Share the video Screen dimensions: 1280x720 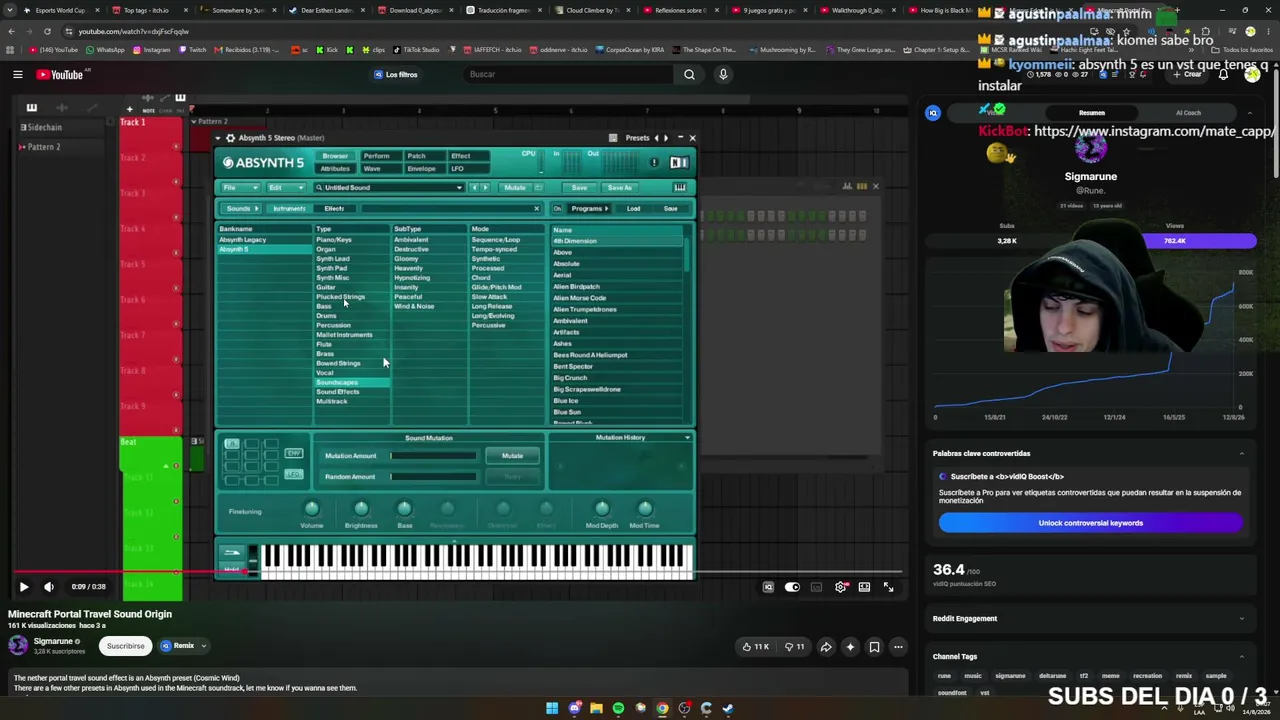(826, 646)
